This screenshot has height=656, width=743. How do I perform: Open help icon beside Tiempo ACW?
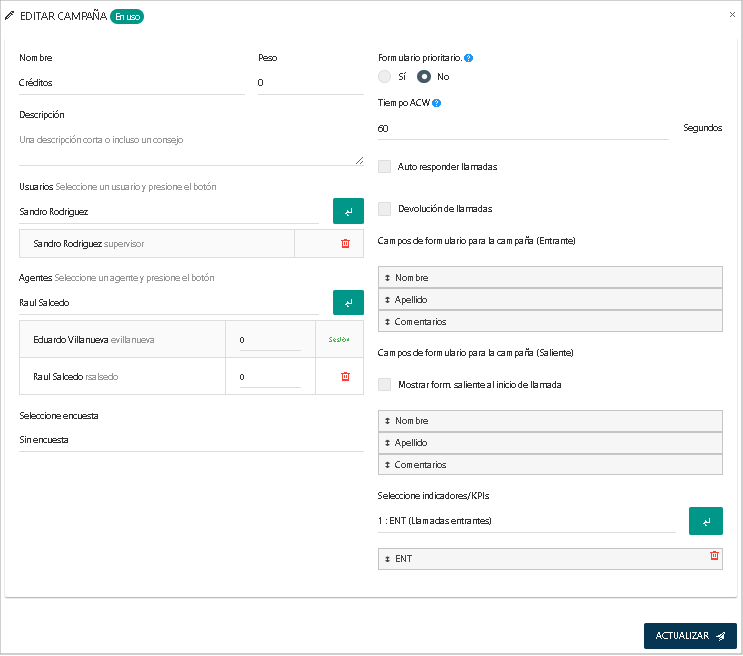click(437, 103)
